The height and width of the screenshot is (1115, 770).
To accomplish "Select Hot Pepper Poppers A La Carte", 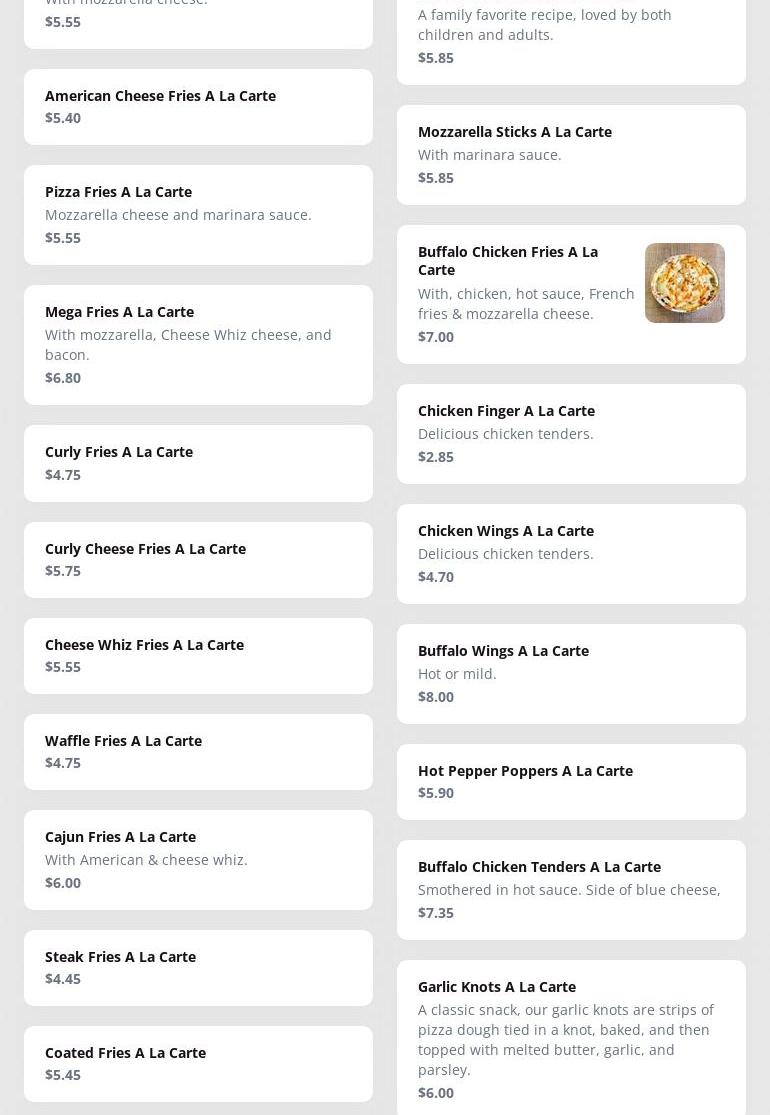I will 525,771.
